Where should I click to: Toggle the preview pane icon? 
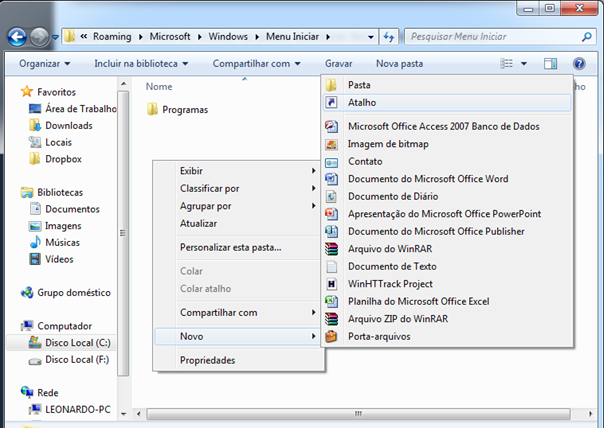tap(550, 64)
